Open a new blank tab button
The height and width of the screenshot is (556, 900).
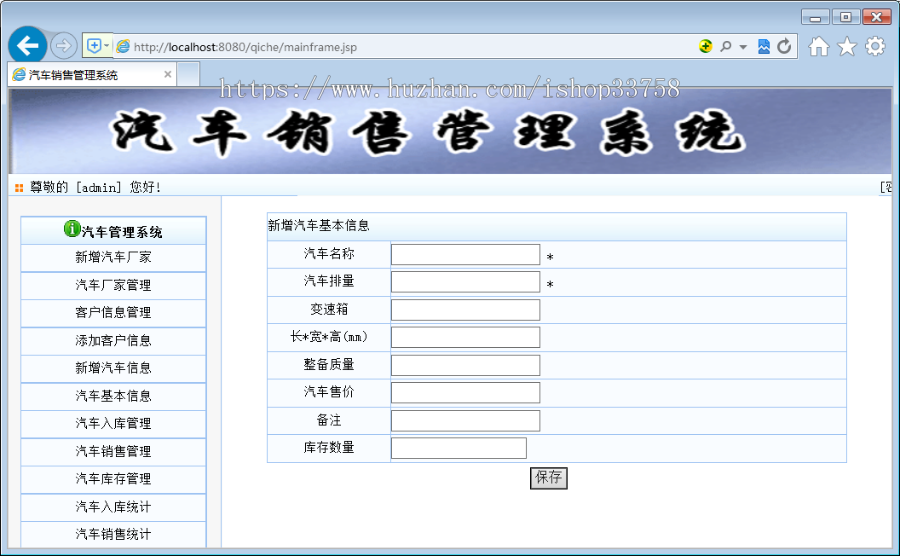188,75
